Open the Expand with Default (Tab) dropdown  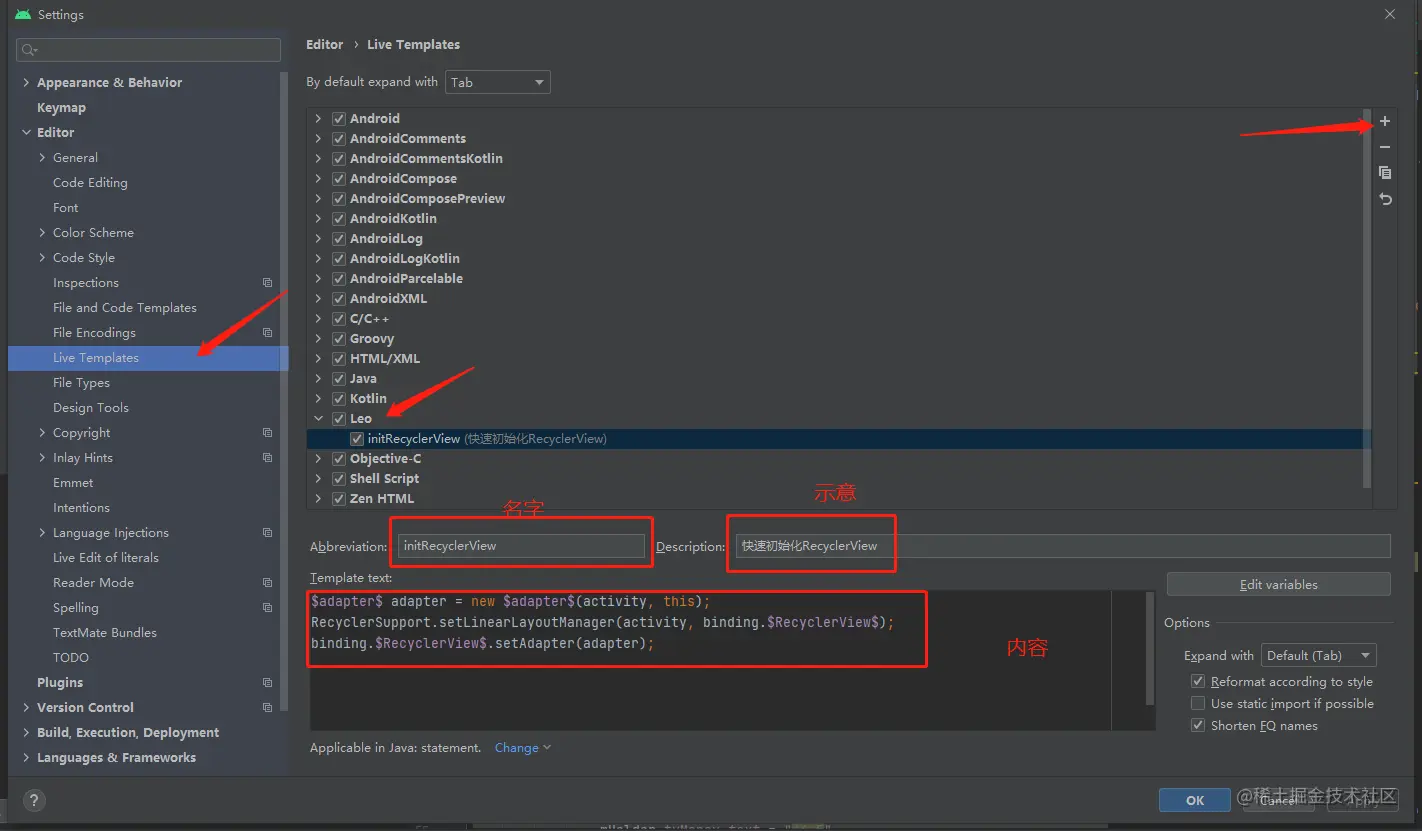[1319, 656]
